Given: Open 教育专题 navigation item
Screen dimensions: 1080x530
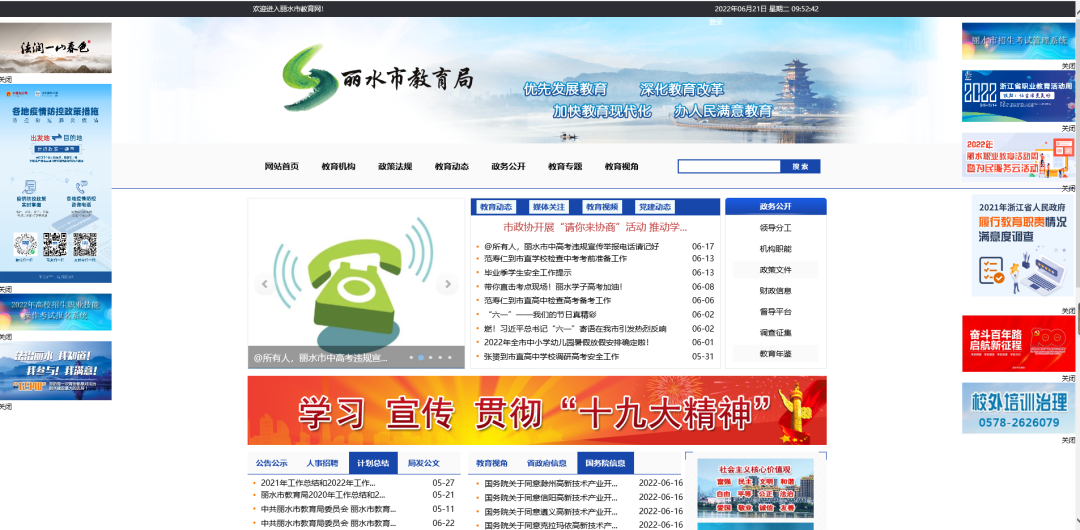Looking at the screenshot, I should pos(565,166).
